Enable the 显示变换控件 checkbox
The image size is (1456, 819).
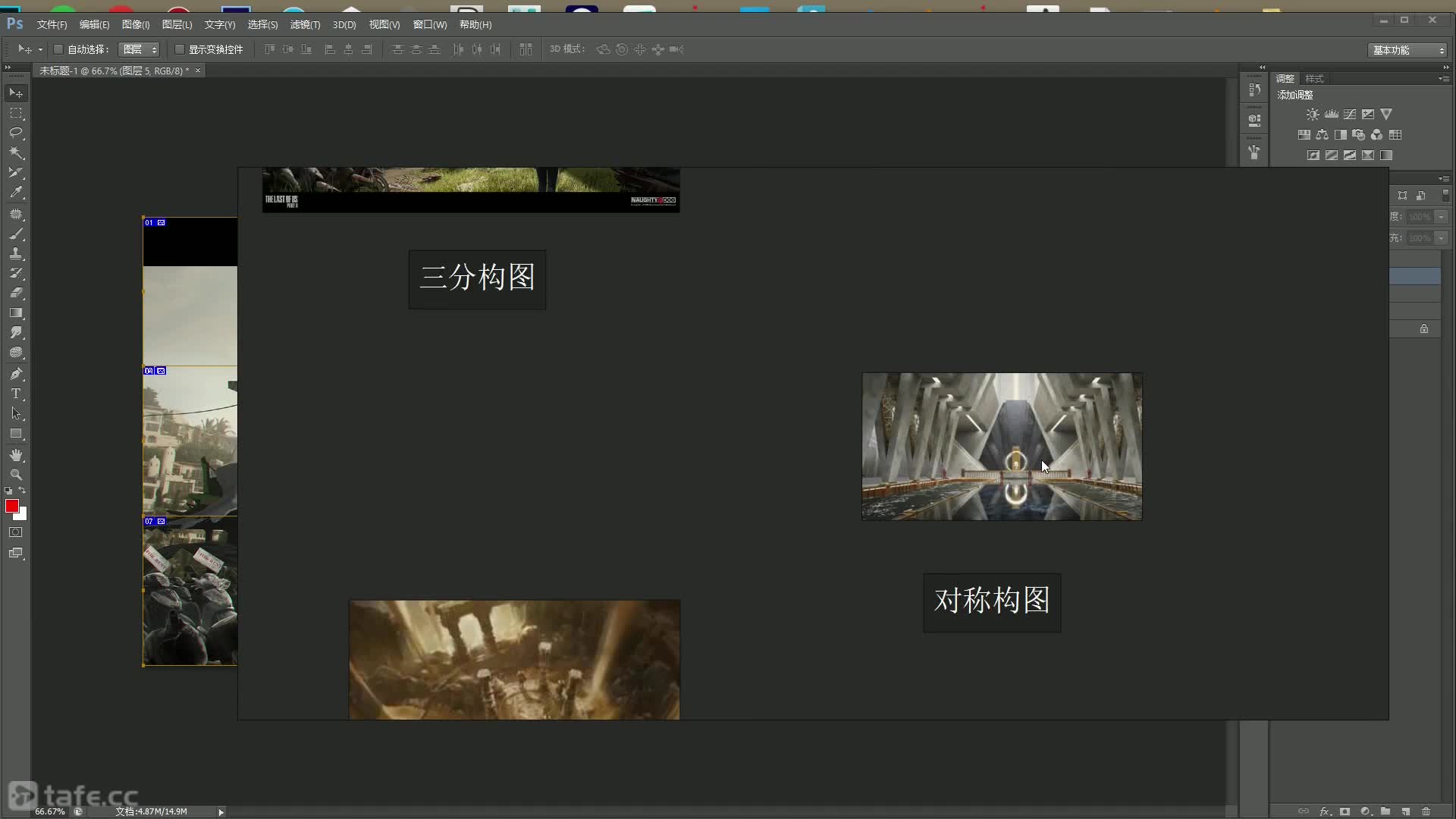(180, 49)
